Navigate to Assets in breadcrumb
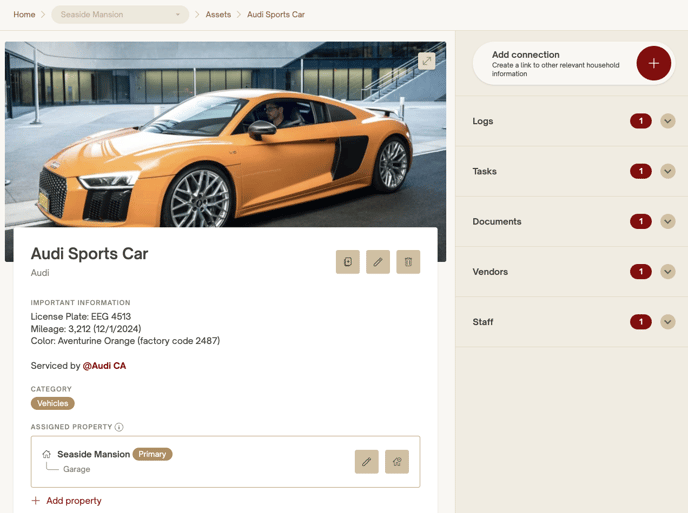 coord(218,14)
